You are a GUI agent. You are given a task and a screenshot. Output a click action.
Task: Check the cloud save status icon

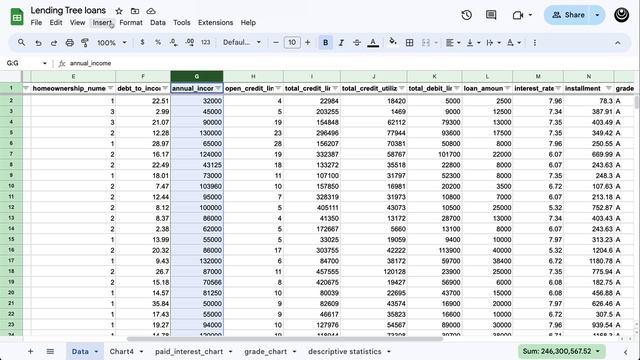(151, 11)
